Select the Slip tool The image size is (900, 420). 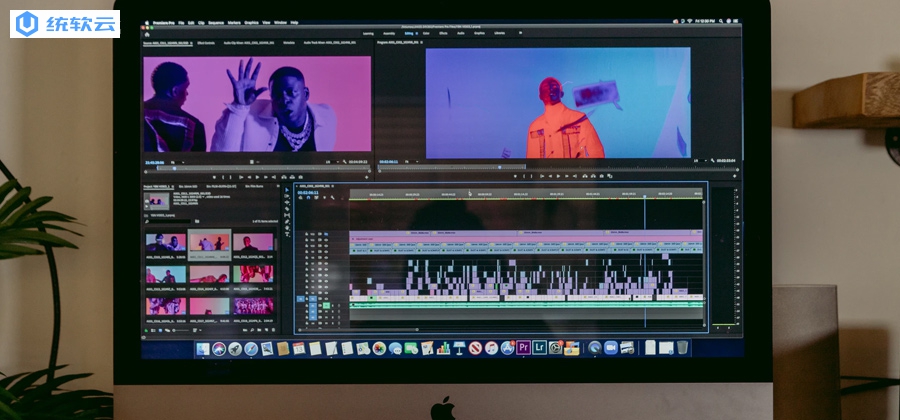pos(287,215)
